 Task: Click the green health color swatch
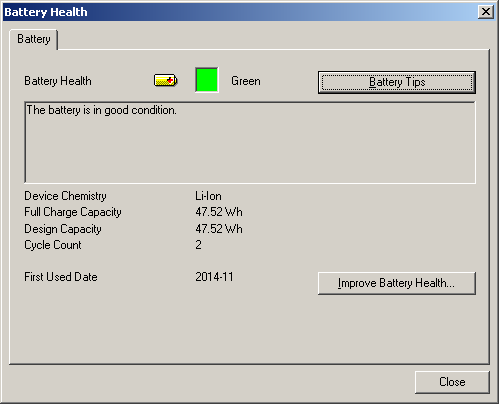[207, 80]
